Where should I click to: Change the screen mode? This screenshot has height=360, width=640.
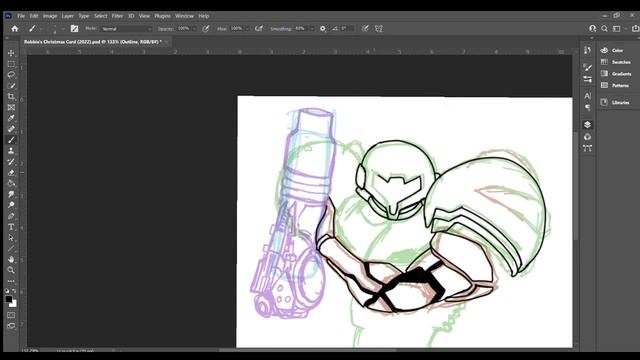11,326
